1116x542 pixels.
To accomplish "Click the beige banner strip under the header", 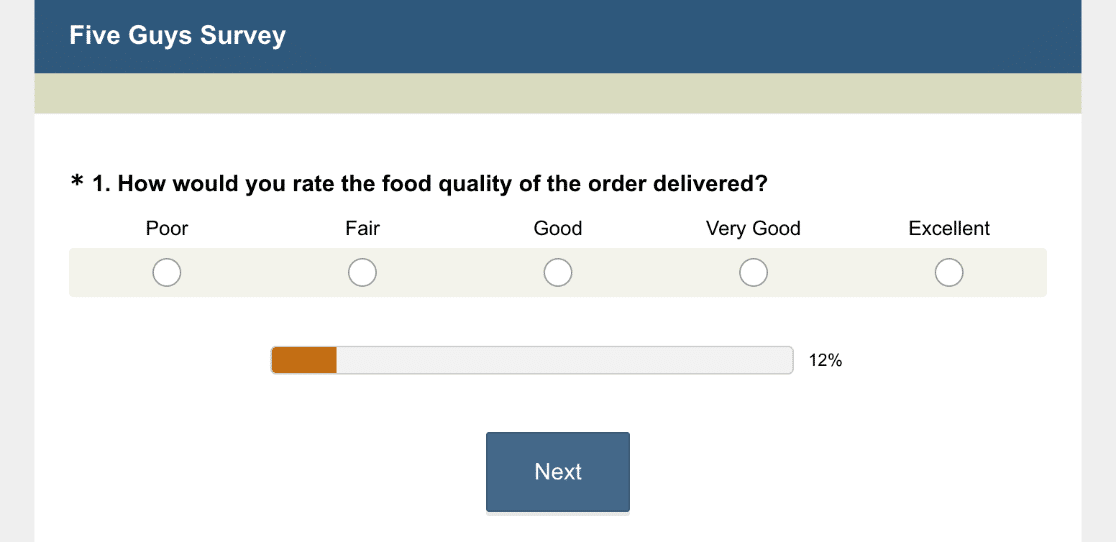I will (x=558, y=93).
